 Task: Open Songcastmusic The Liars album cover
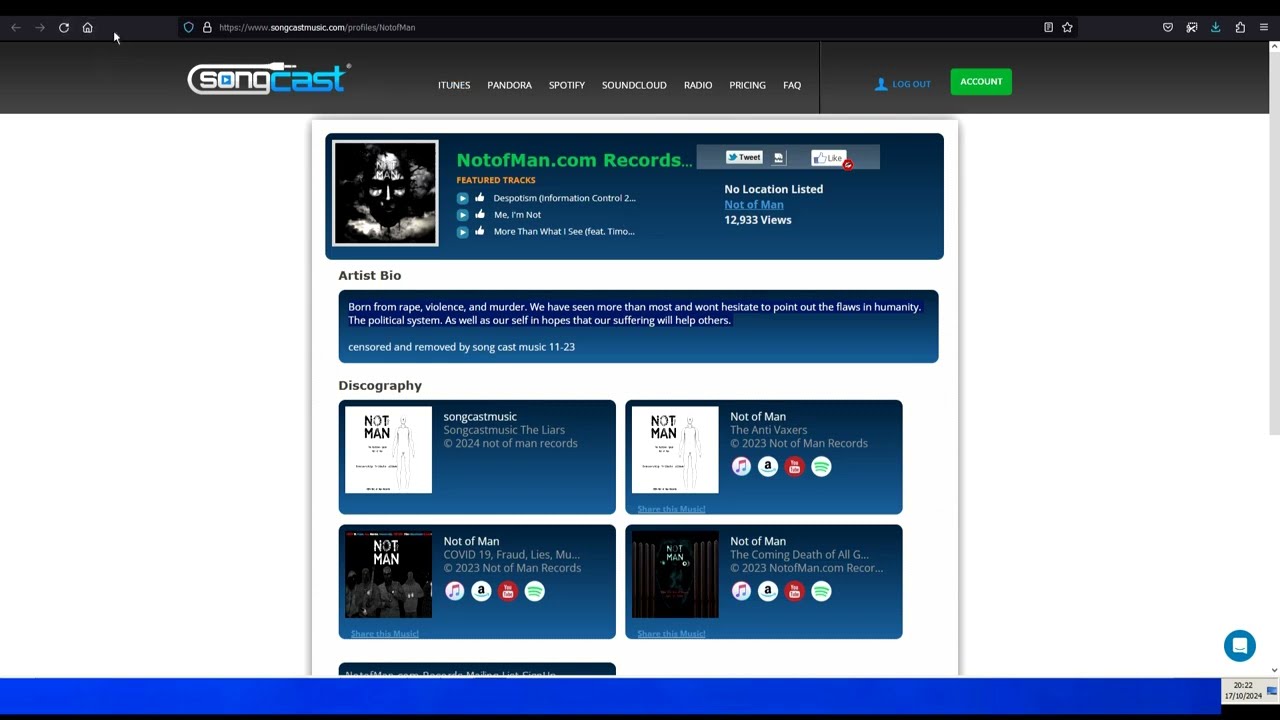[x=388, y=450]
